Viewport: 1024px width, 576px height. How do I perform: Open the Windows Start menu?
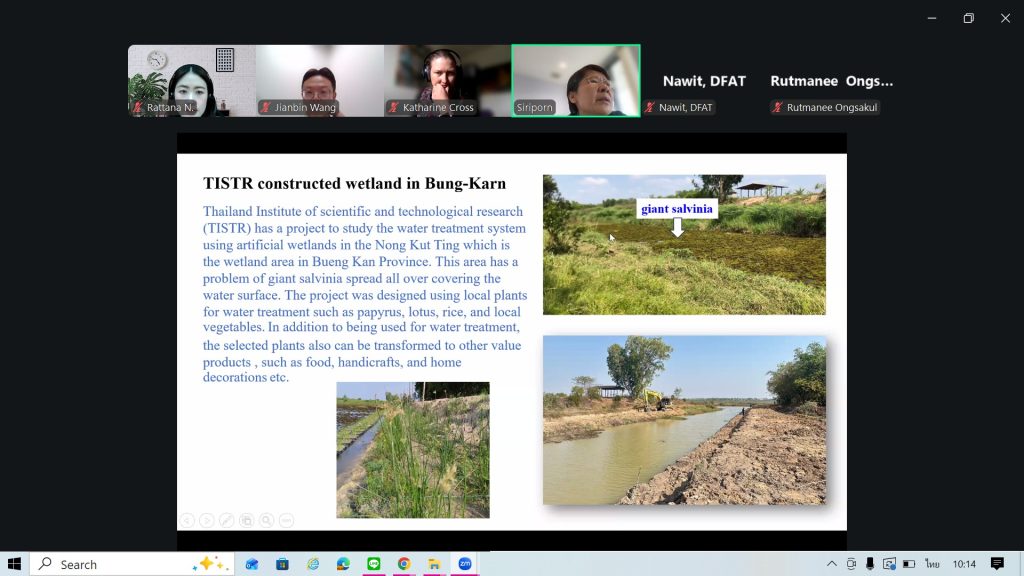[14, 564]
